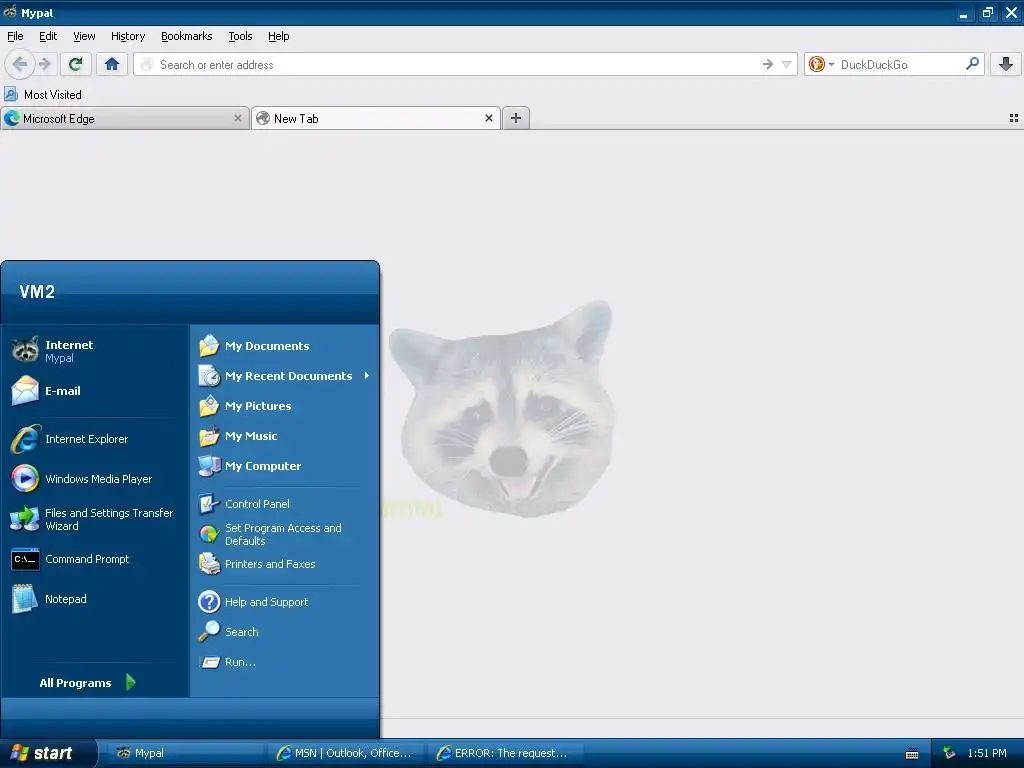This screenshot has width=1024, height=768.
Task: Click the Go arrow in address bar
Action: click(x=767, y=64)
